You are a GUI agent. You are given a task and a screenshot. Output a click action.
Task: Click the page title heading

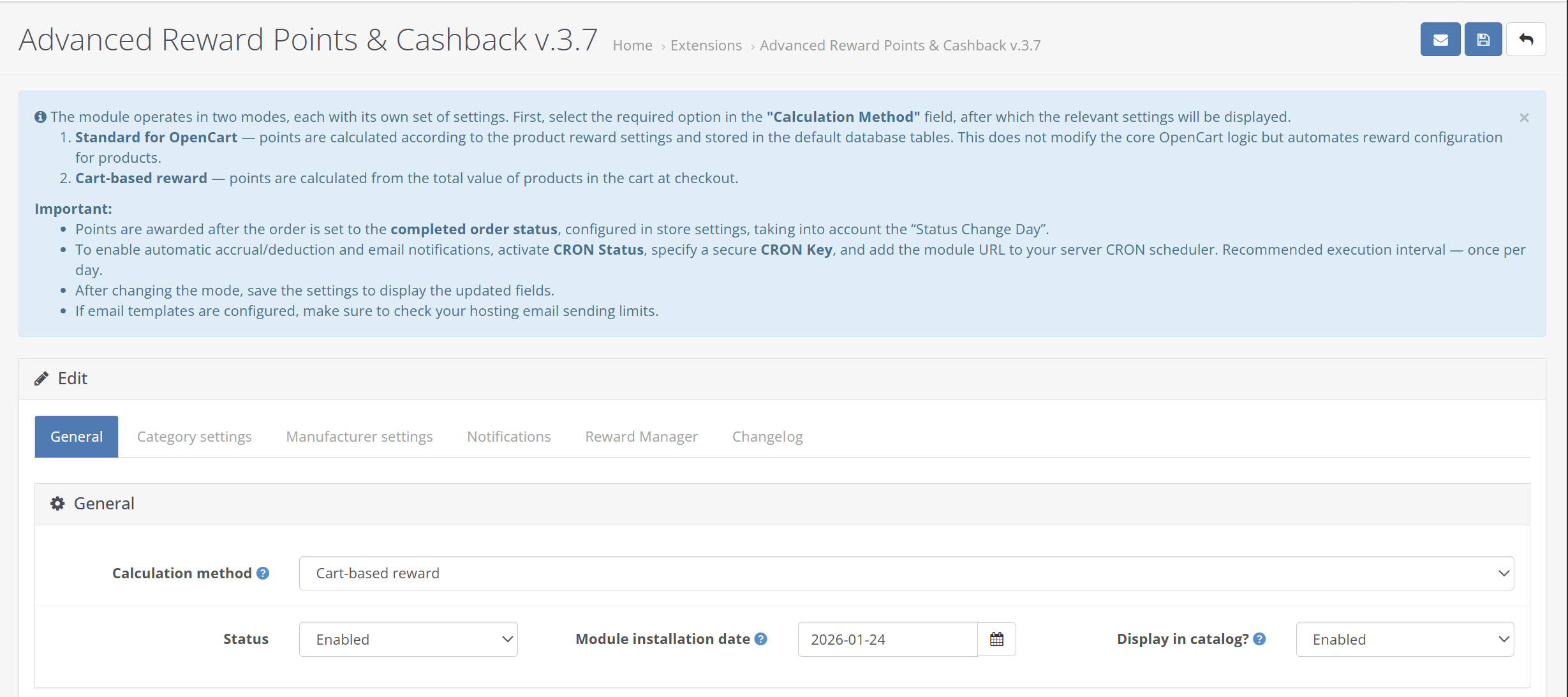pyautogui.click(x=308, y=40)
